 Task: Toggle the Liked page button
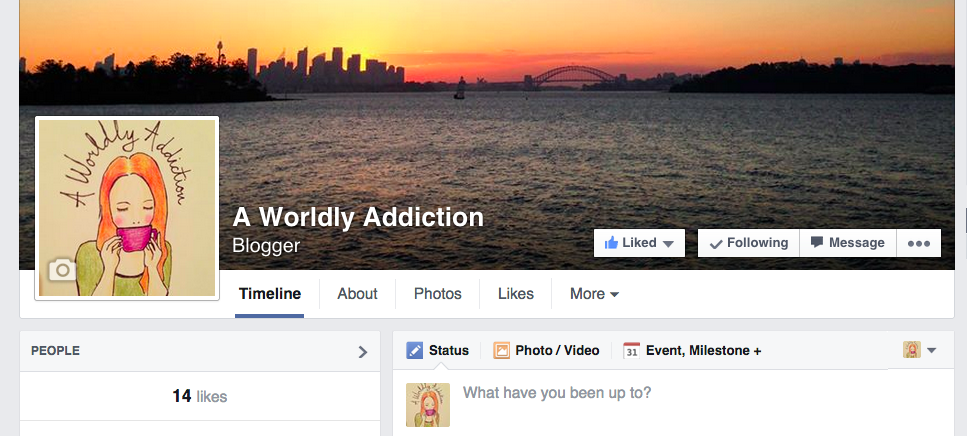coord(640,243)
